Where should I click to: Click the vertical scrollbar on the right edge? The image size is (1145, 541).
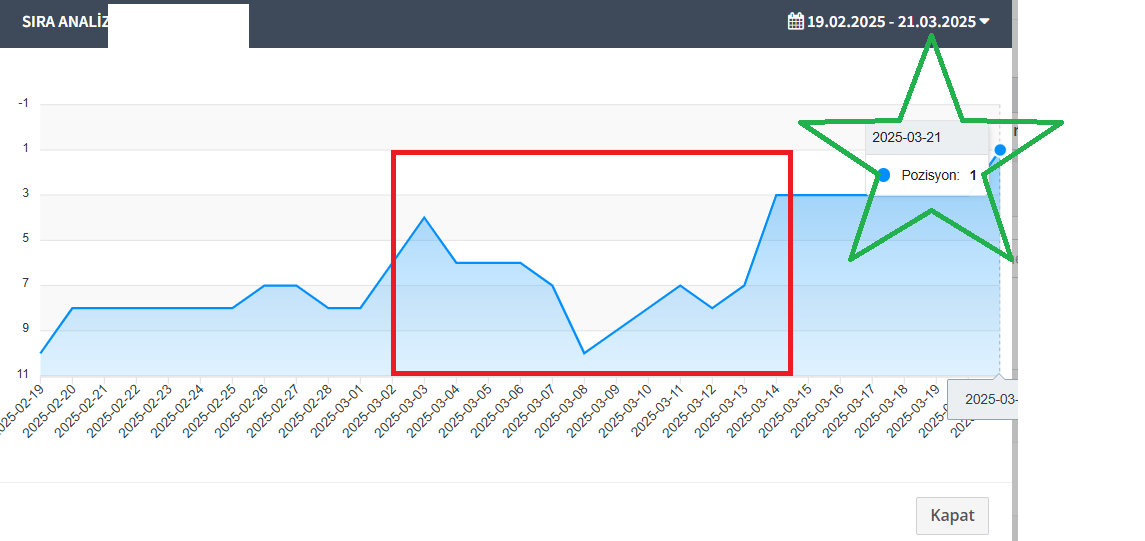[1015, 270]
